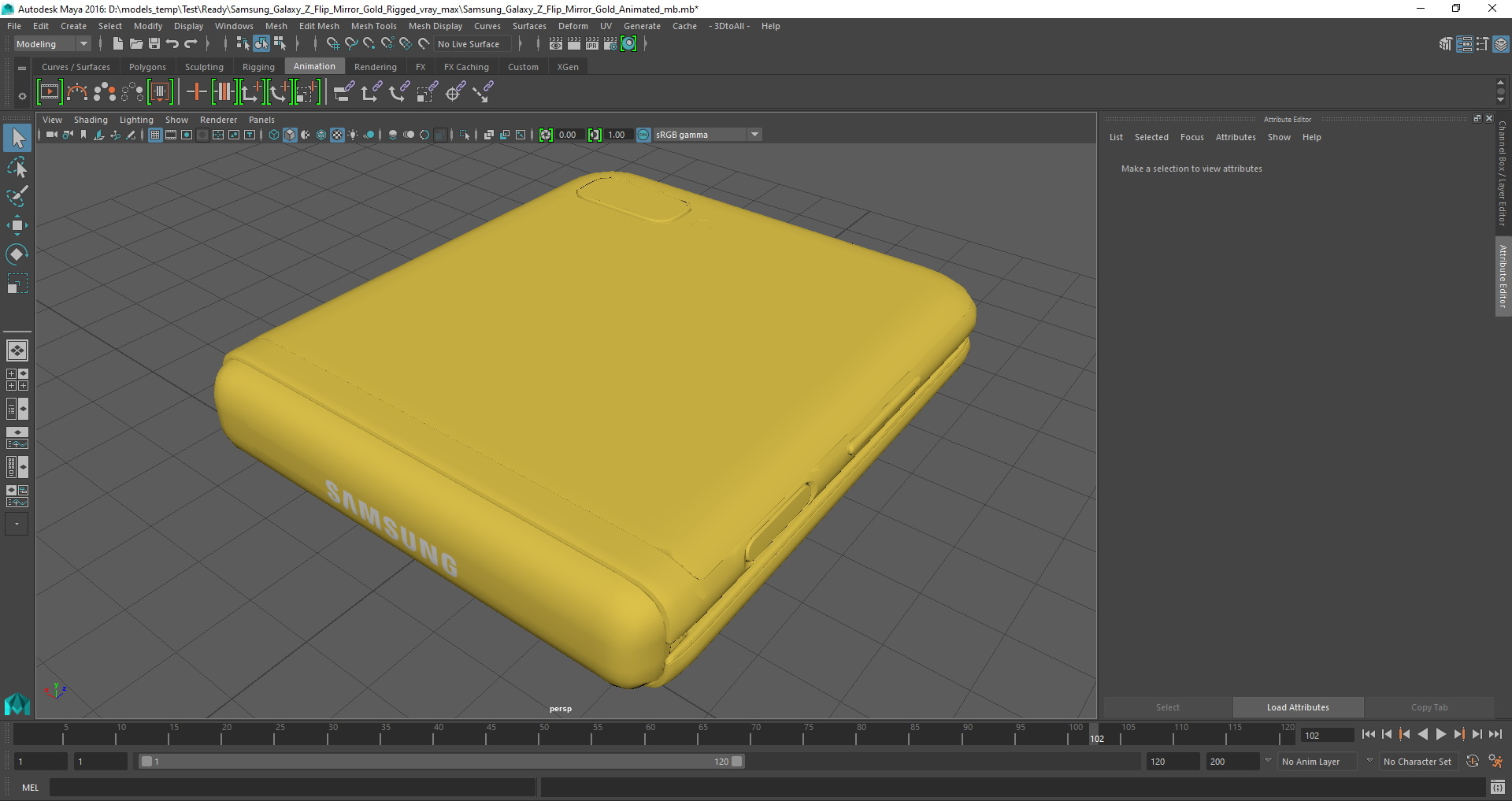Toggle the viewport grid display

coord(155,135)
